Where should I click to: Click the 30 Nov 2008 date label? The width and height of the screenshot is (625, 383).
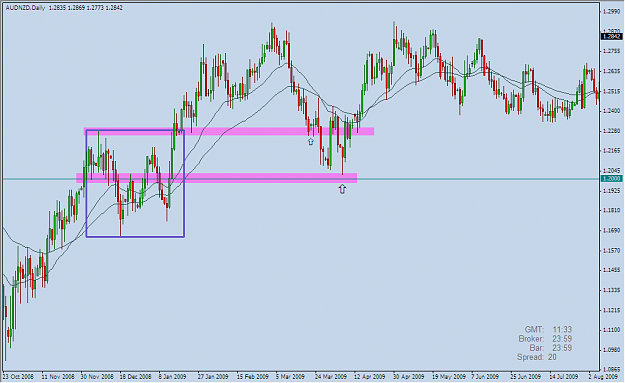[97, 377]
